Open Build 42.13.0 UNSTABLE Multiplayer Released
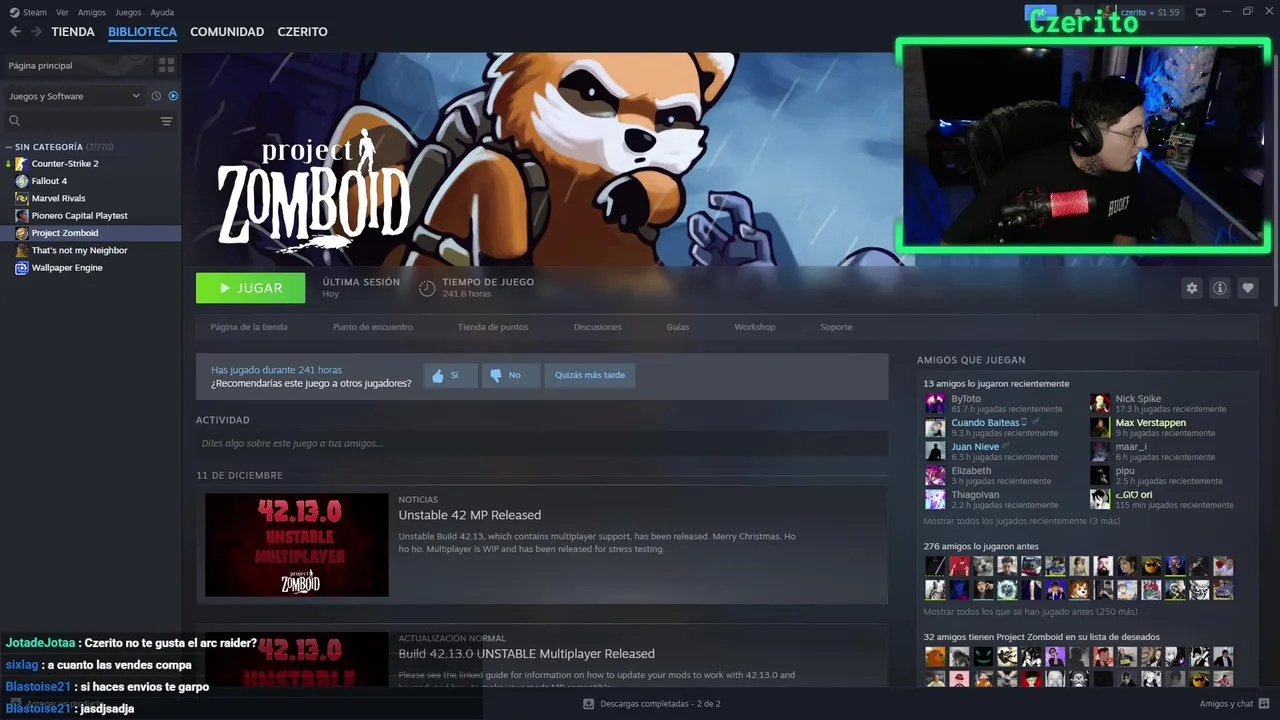This screenshot has width=1280, height=720. click(527, 654)
